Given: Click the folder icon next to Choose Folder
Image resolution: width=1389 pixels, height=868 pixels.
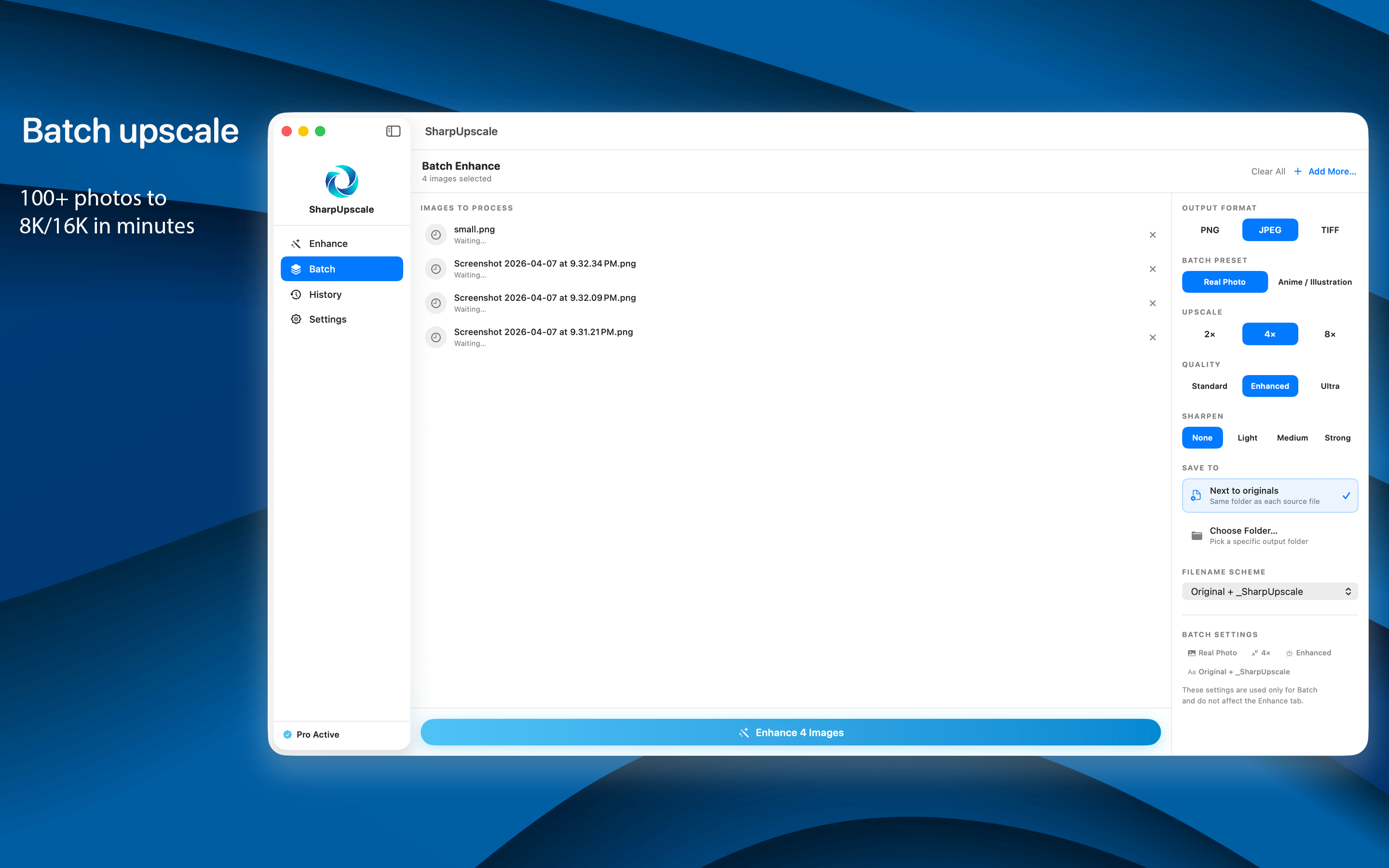Looking at the screenshot, I should click(1197, 535).
